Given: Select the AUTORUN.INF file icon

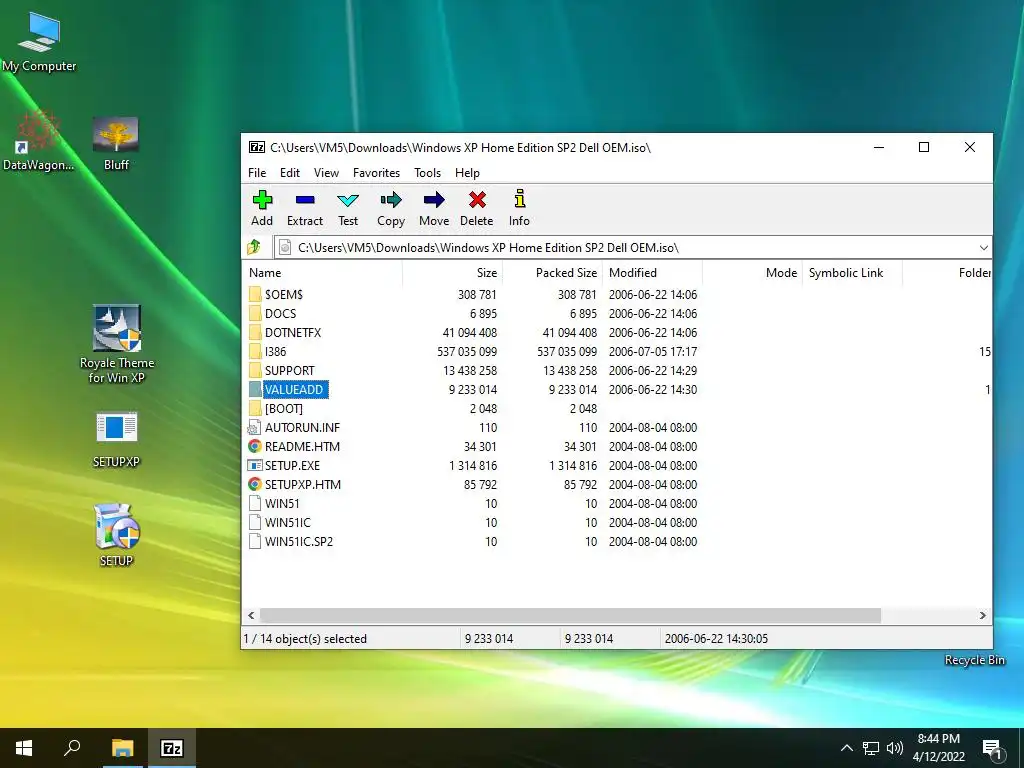Looking at the screenshot, I should 255,428.
